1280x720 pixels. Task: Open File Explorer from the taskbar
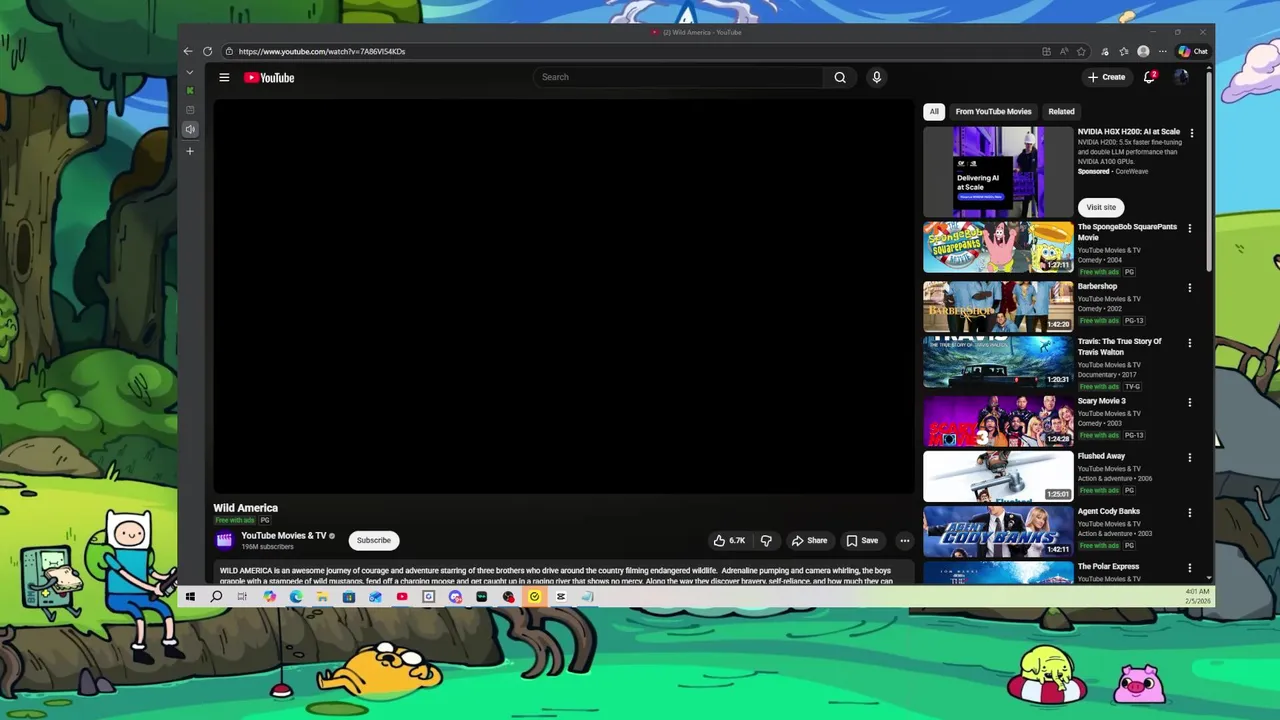(x=322, y=597)
